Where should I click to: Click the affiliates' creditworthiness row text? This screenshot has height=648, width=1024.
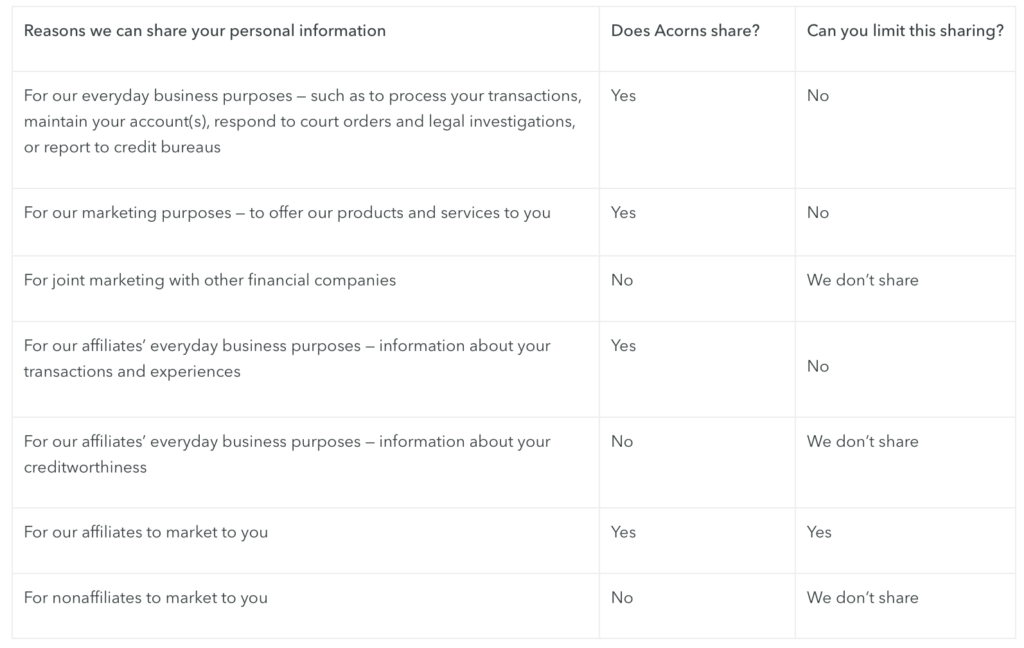pos(287,454)
